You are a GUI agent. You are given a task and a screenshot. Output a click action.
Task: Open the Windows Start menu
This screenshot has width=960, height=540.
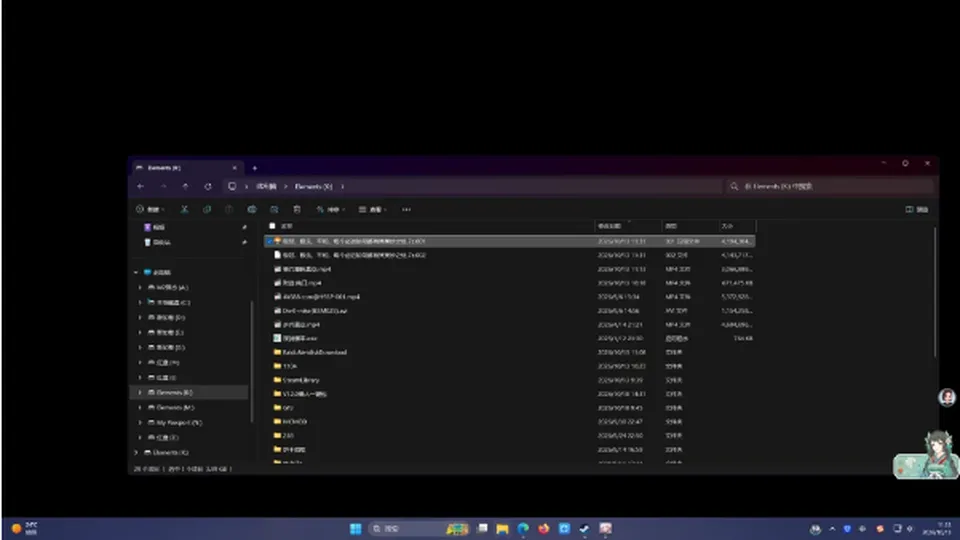(x=356, y=528)
